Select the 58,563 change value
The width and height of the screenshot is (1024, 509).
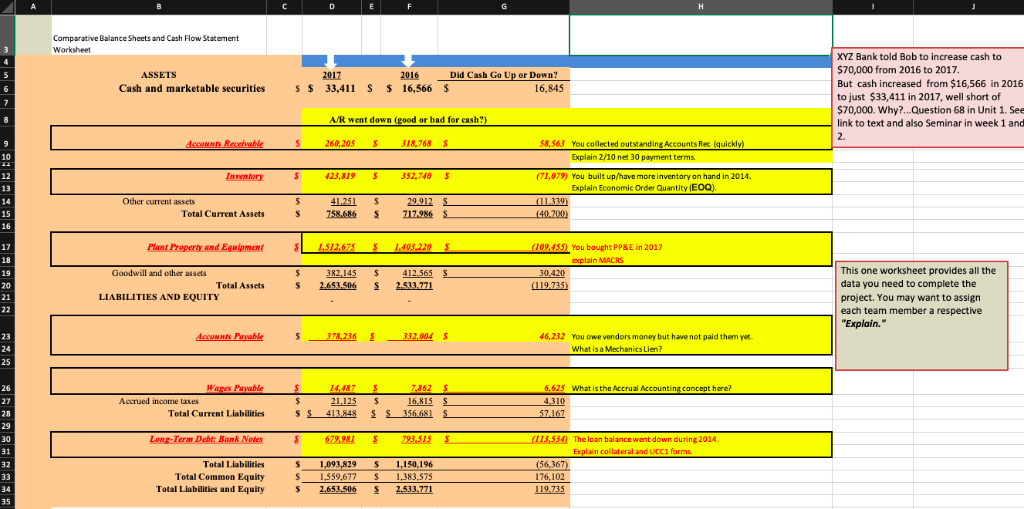(x=554, y=142)
